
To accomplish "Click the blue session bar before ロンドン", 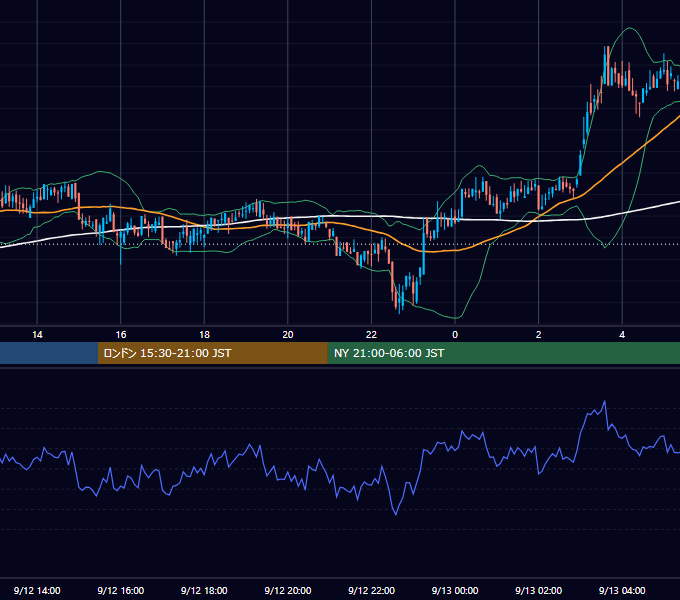I will point(49,353).
